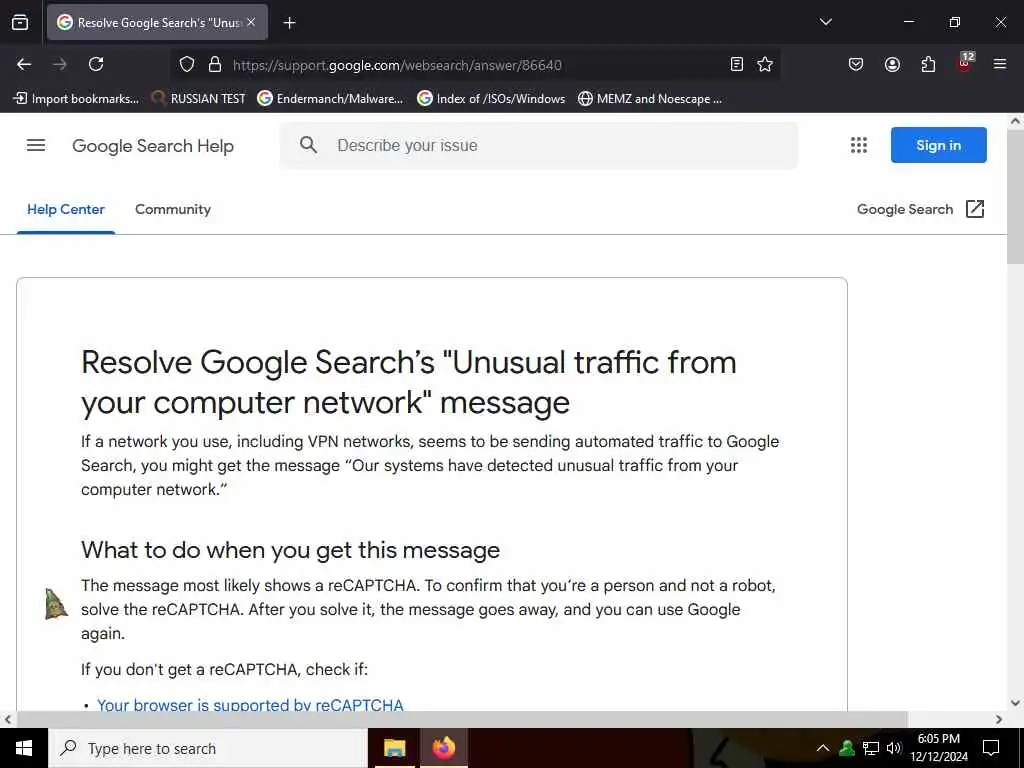The height and width of the screenshot is (768, 1024).
Task: Click the horizontal scrollbar thumb
Action: (462, 719)
